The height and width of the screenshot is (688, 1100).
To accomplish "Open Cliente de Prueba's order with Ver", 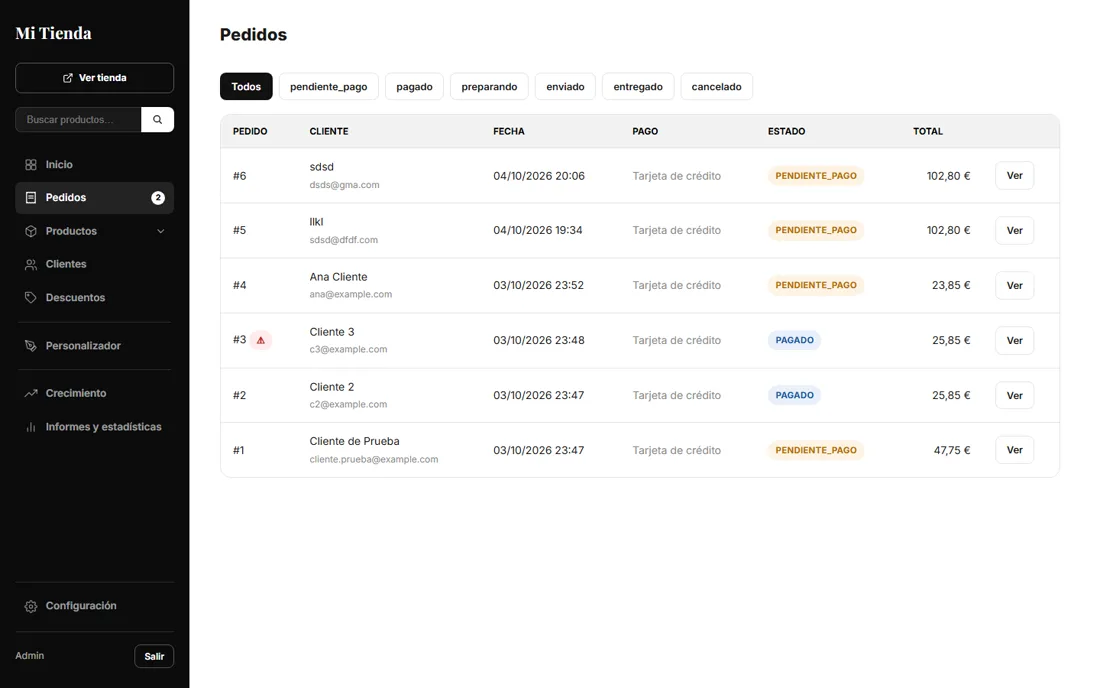I will coord(1014,450).
